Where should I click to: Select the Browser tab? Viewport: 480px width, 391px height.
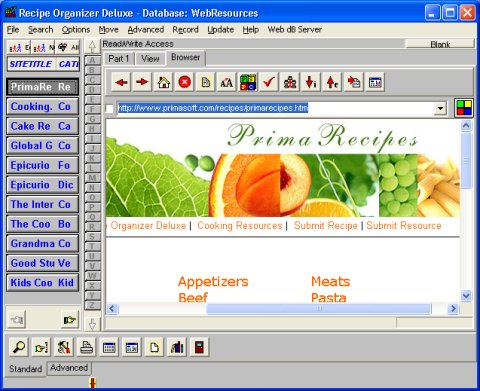pos(185,58)
